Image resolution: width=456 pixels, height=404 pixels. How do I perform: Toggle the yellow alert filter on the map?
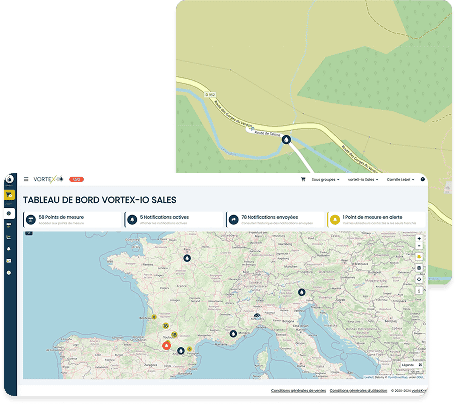tap(419, 257)
